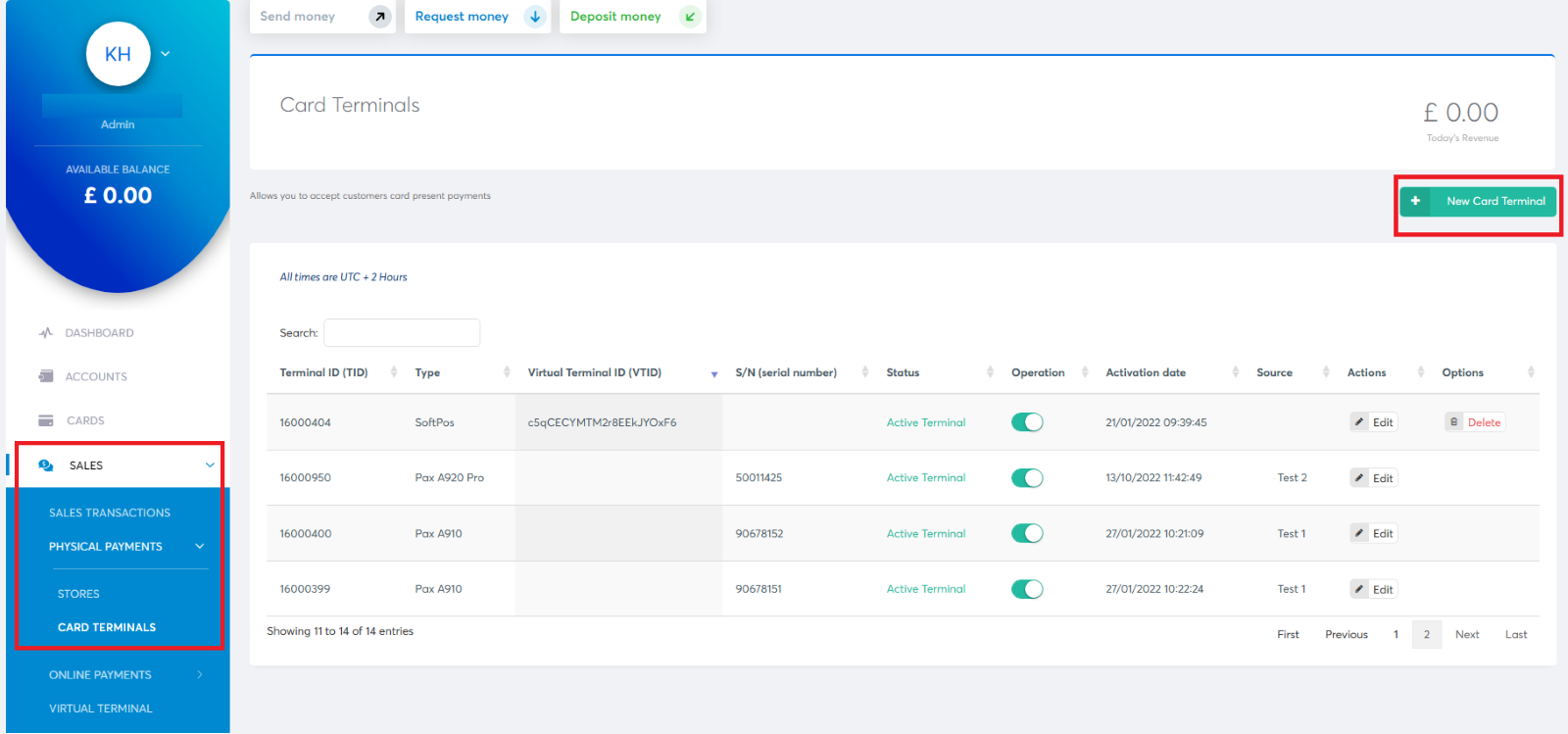Expand the Online Payments submenu
The width and height of the screenshot is (1568, 734).
pyautogui.click(x=200, y=675)
